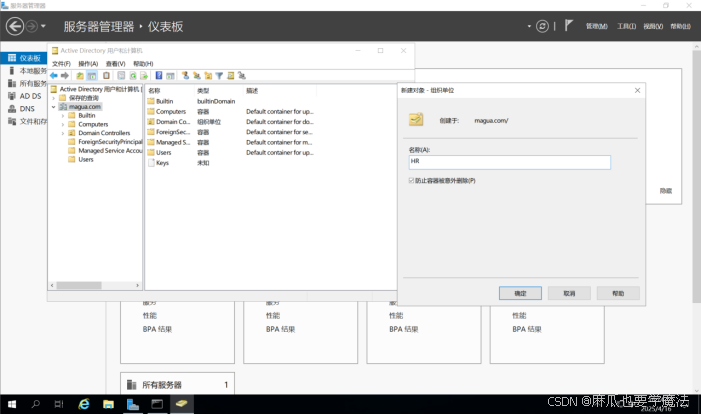Image resolution: width=701 pixels, height=415 pixels.
Task: Open the dropdown arrow left of refresh icon
Action: click(x=529, y=26)
